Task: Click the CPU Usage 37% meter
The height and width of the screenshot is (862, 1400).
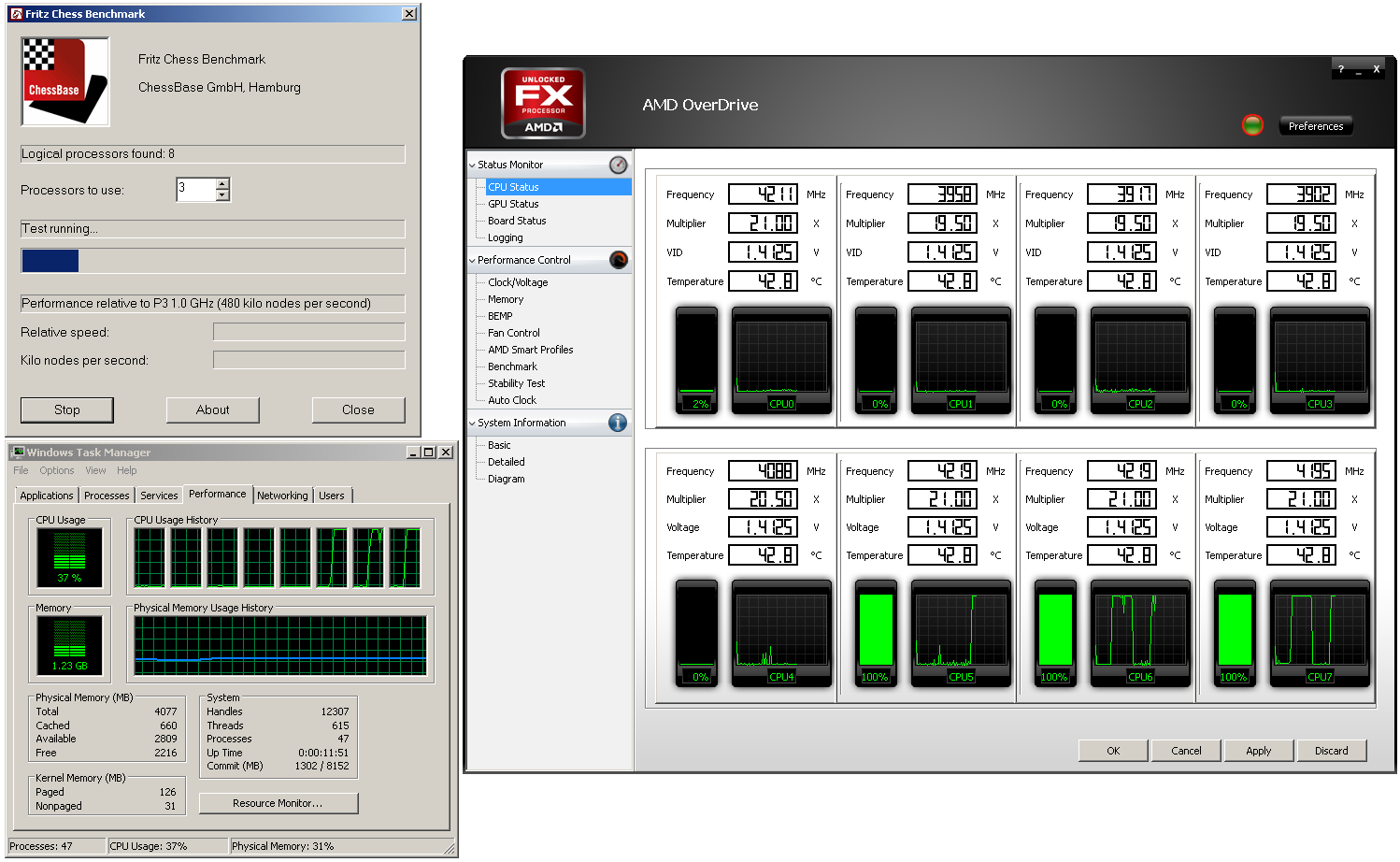Action: [69, 557]
